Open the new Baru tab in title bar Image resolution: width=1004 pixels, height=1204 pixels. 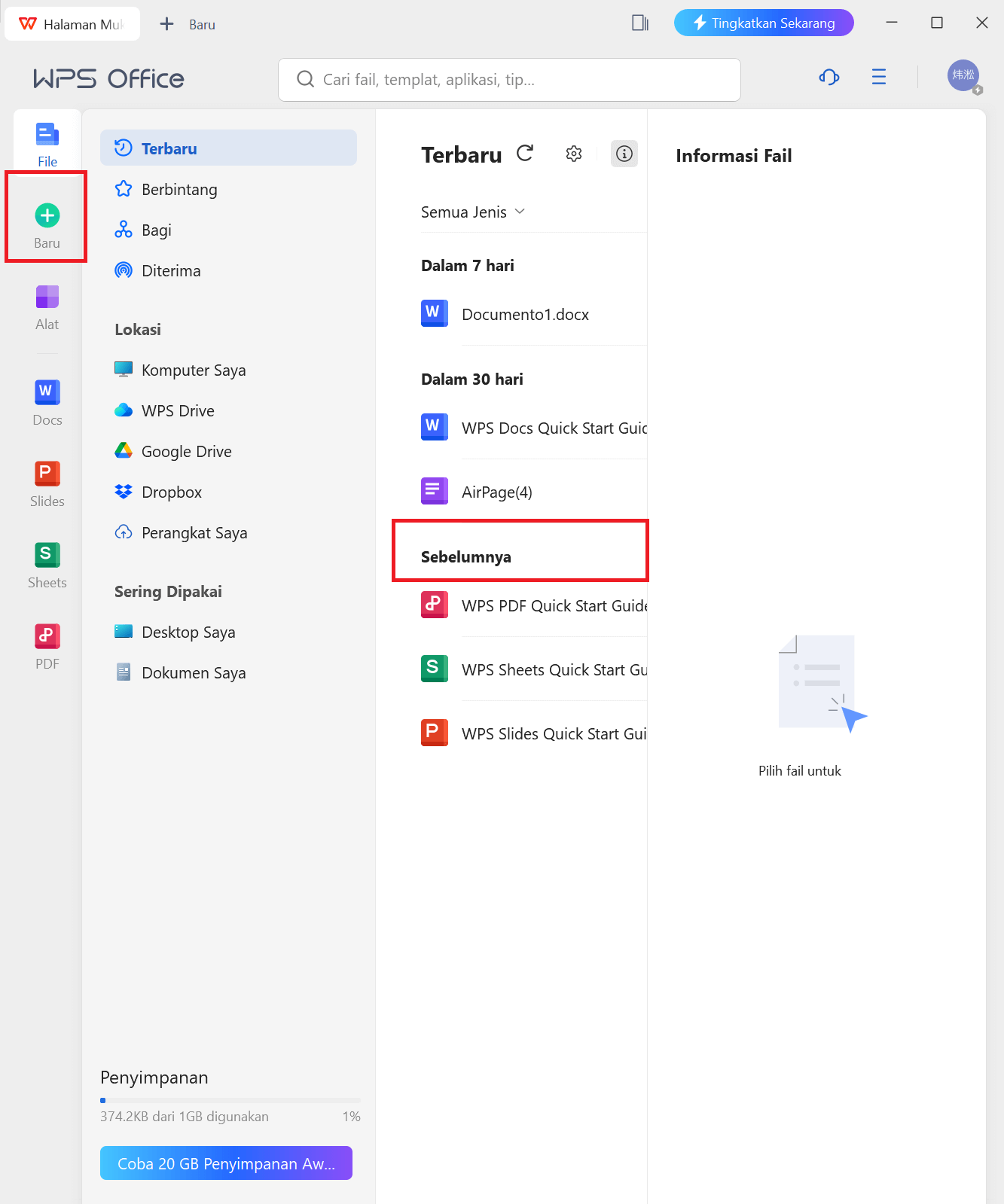[188, 24]
